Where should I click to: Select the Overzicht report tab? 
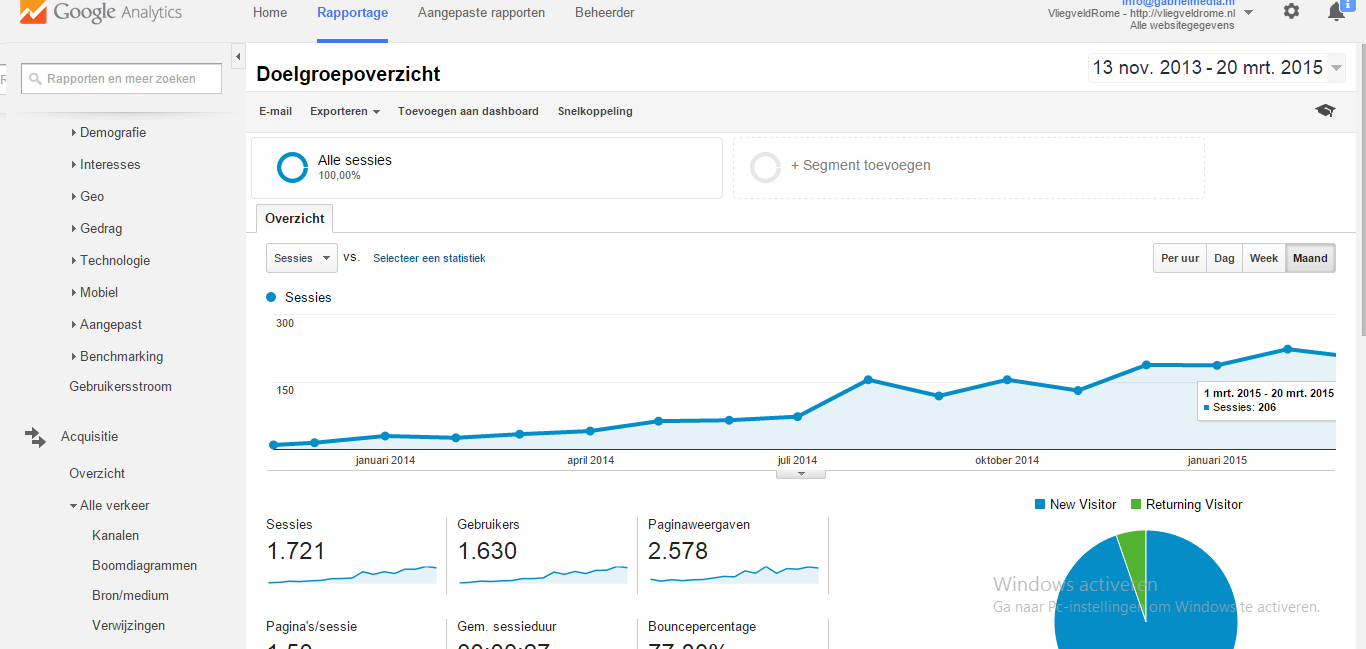coord(295,218)
